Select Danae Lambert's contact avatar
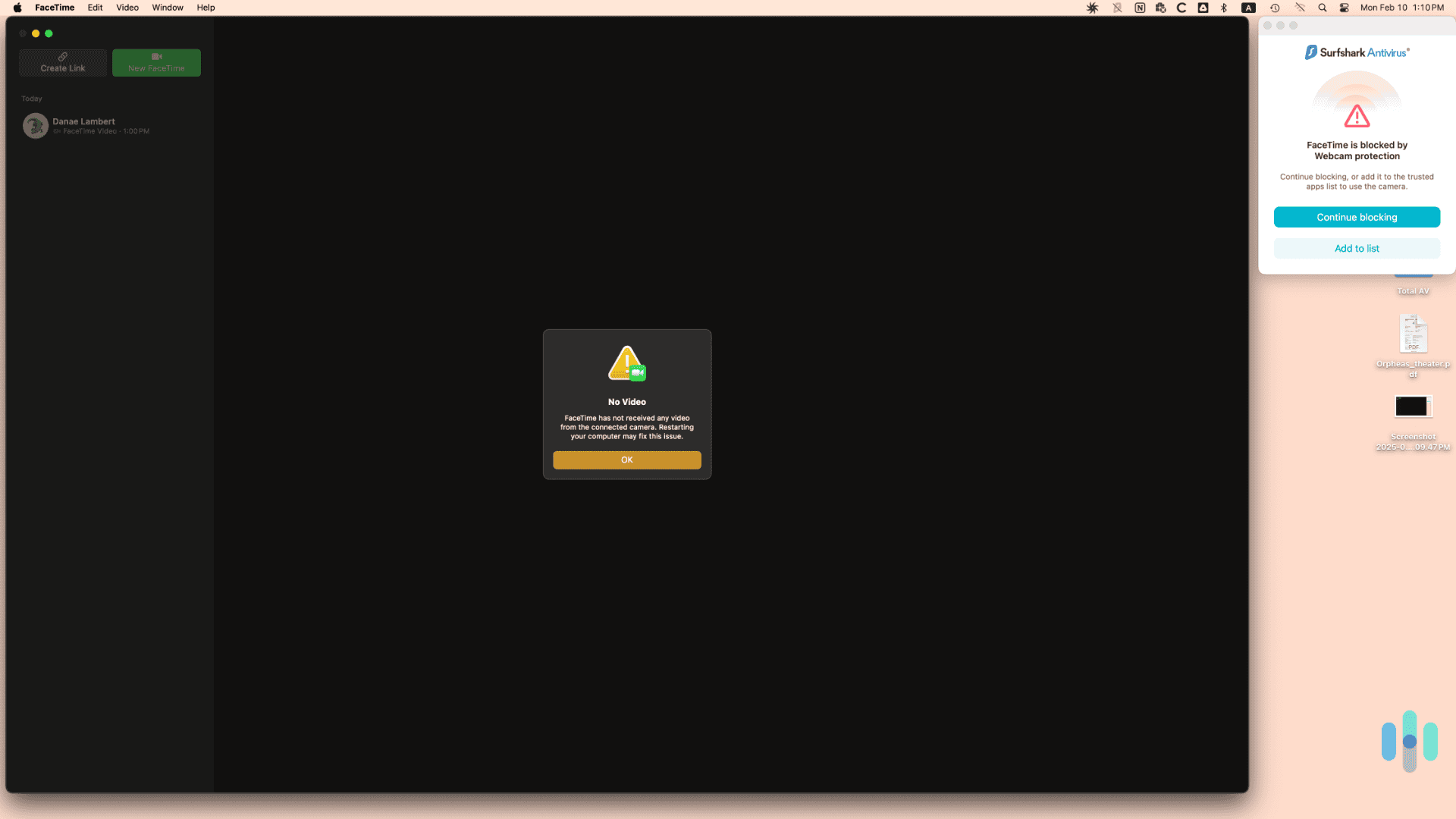The height and width of the screenshot is (819, 1456). pyautogui.click(x=35, y=126)
